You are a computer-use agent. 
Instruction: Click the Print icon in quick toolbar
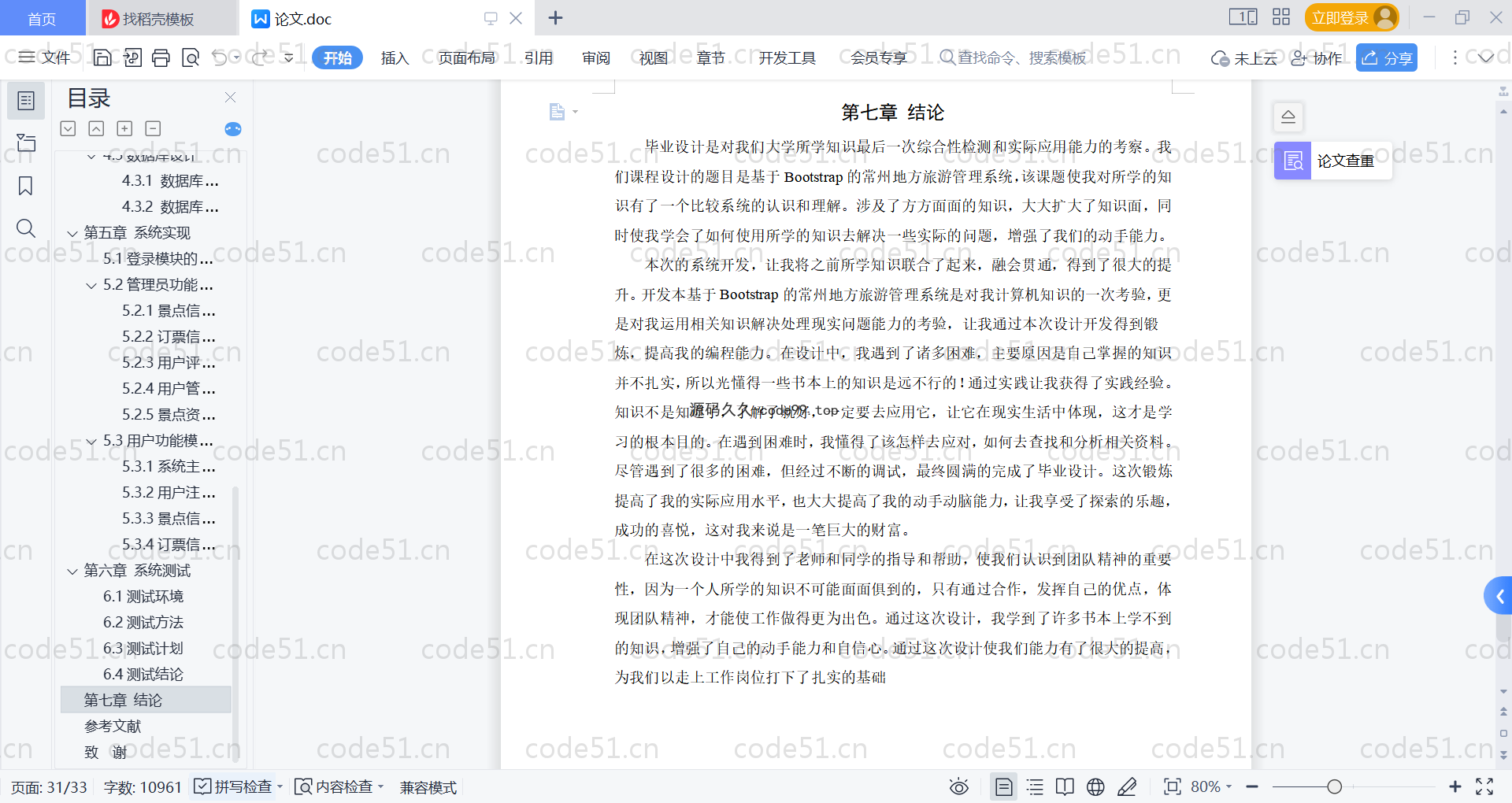161,57
